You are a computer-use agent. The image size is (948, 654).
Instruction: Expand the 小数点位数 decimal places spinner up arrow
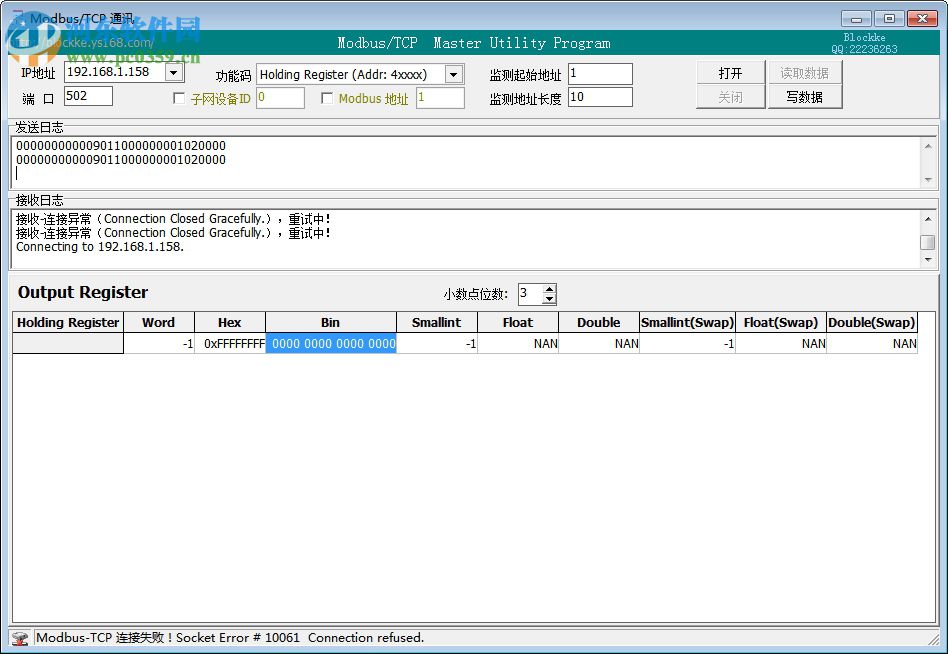click(549, 289)
